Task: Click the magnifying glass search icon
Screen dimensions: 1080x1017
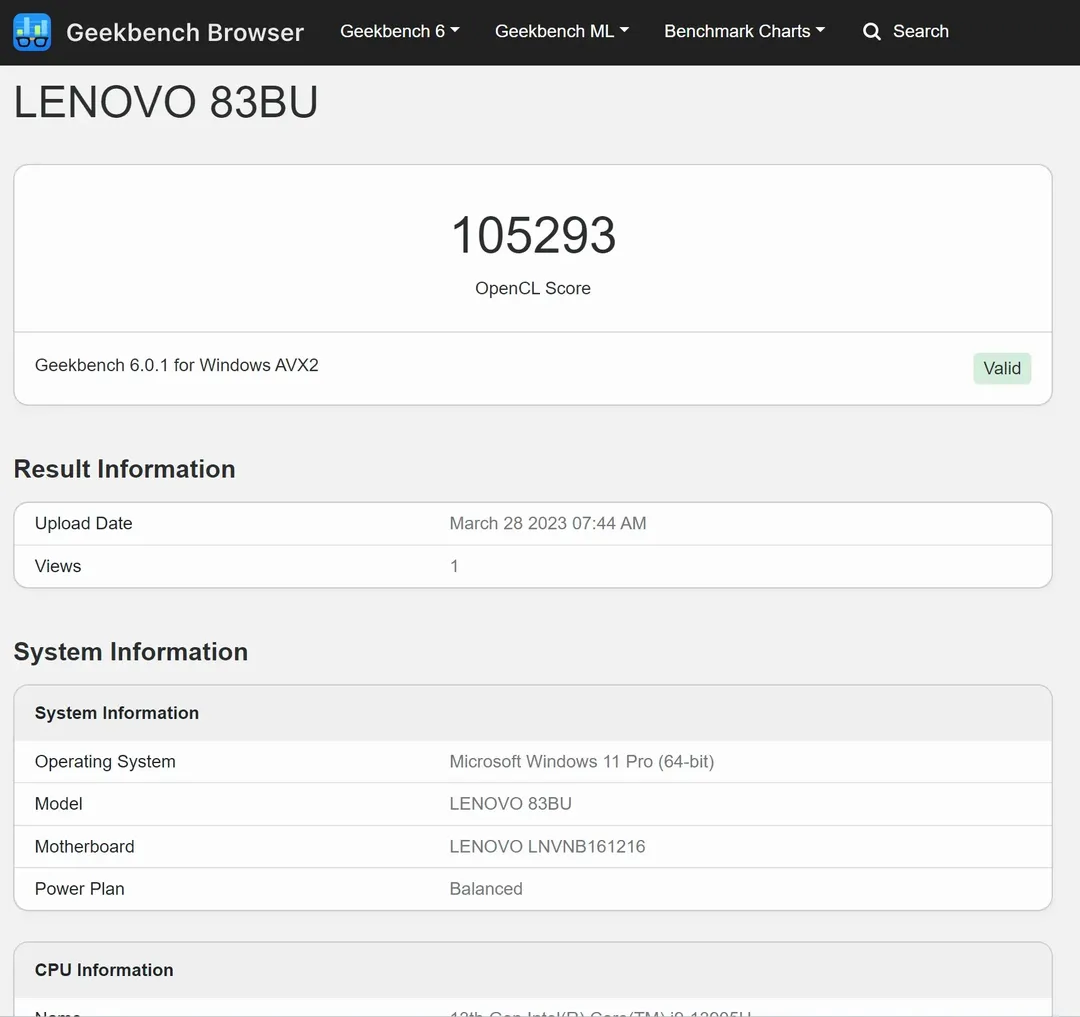Action: coord(872,32)
